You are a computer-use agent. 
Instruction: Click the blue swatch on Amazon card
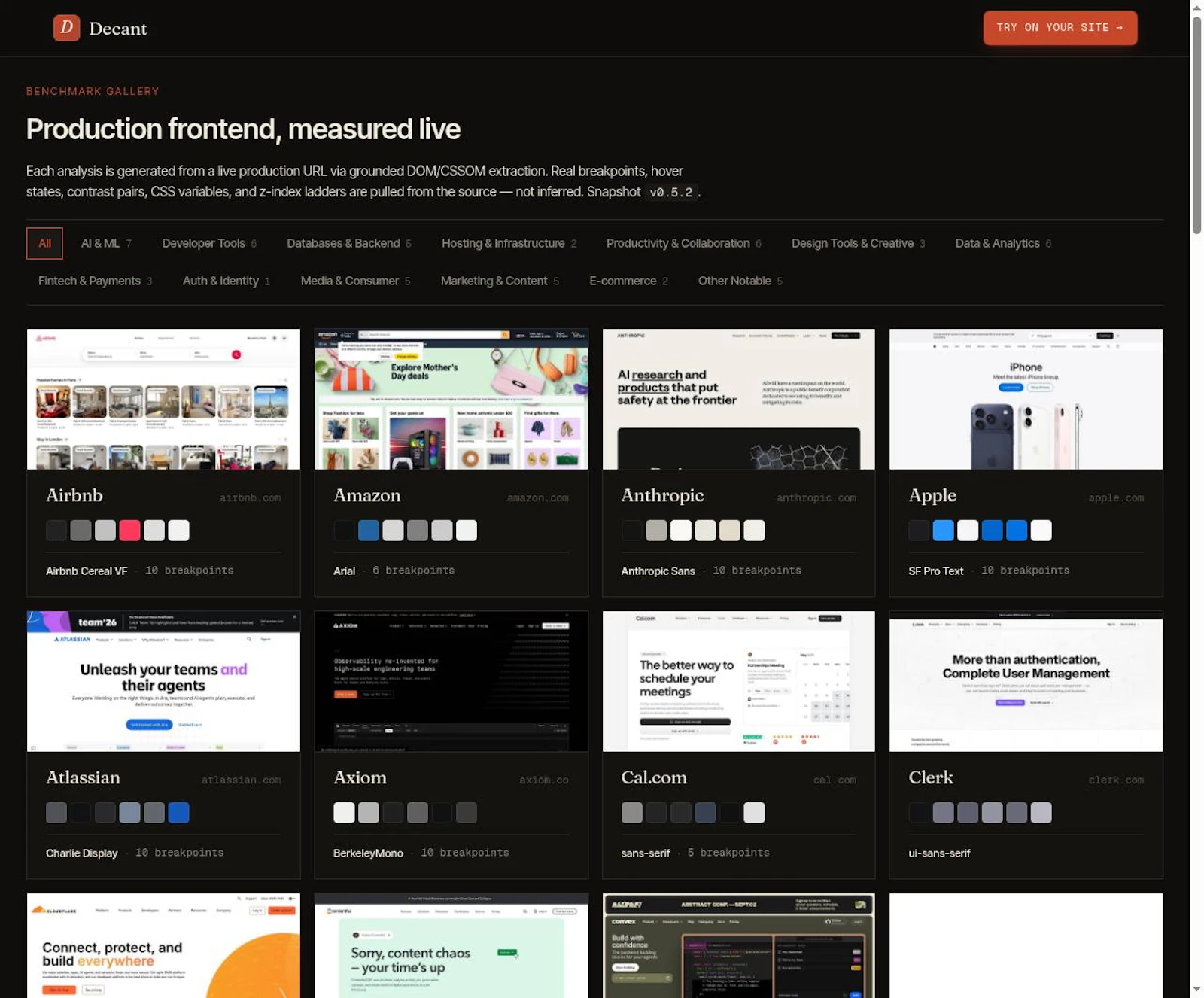(x=369, y=531)
